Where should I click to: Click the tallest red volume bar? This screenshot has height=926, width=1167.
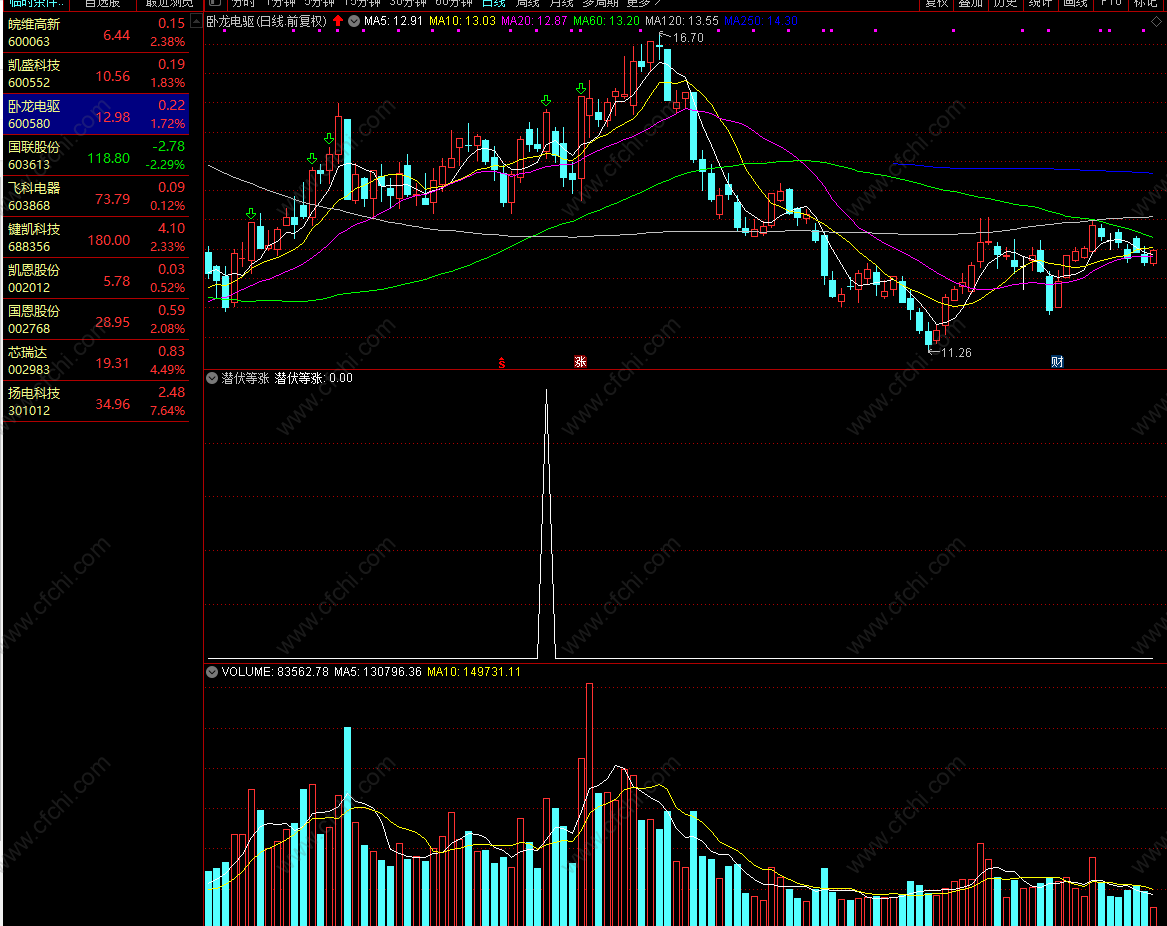pyautogui.click(x=589, y=805)
